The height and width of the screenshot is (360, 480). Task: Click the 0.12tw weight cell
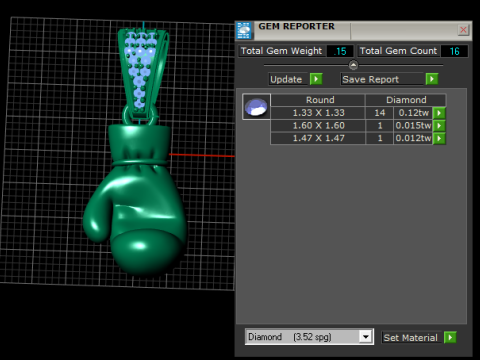413,113
